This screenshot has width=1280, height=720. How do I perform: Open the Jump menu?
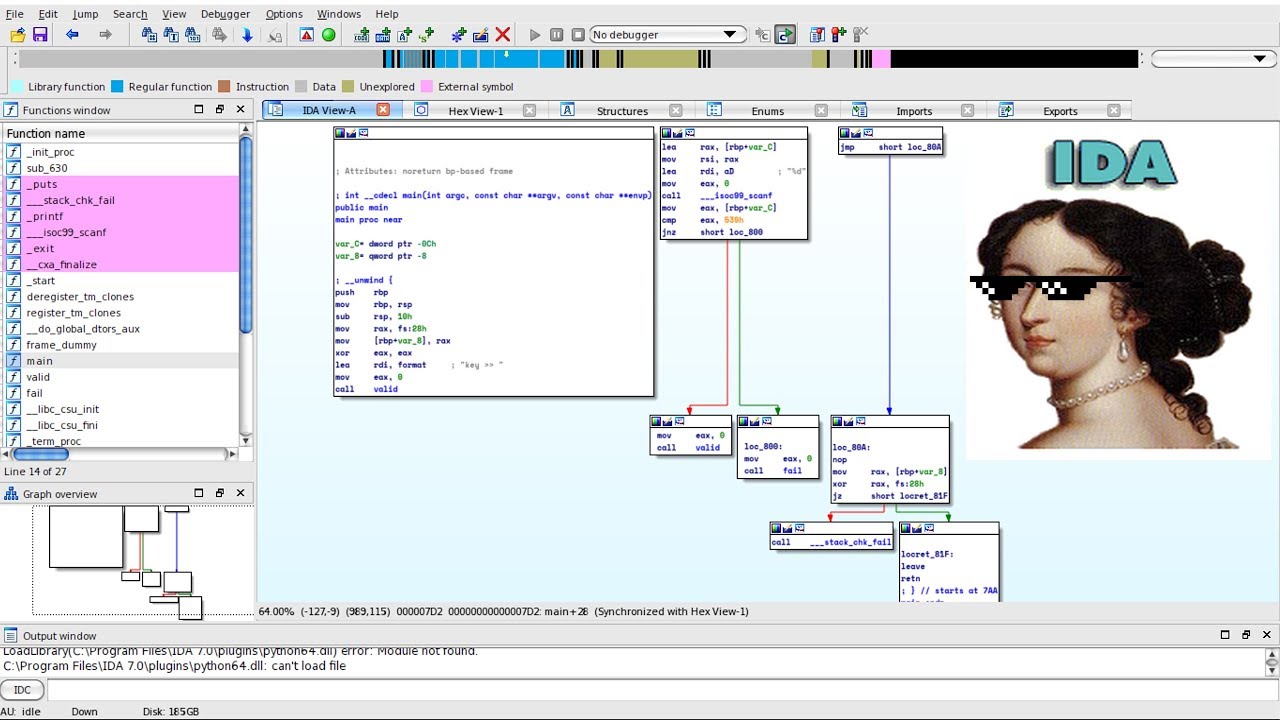(x=85, y=14)
